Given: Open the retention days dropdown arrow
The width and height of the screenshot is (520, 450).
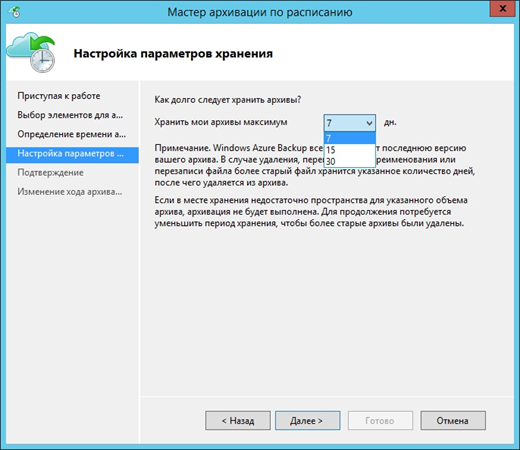Looking at the screenshot, I should pos(369,123).
